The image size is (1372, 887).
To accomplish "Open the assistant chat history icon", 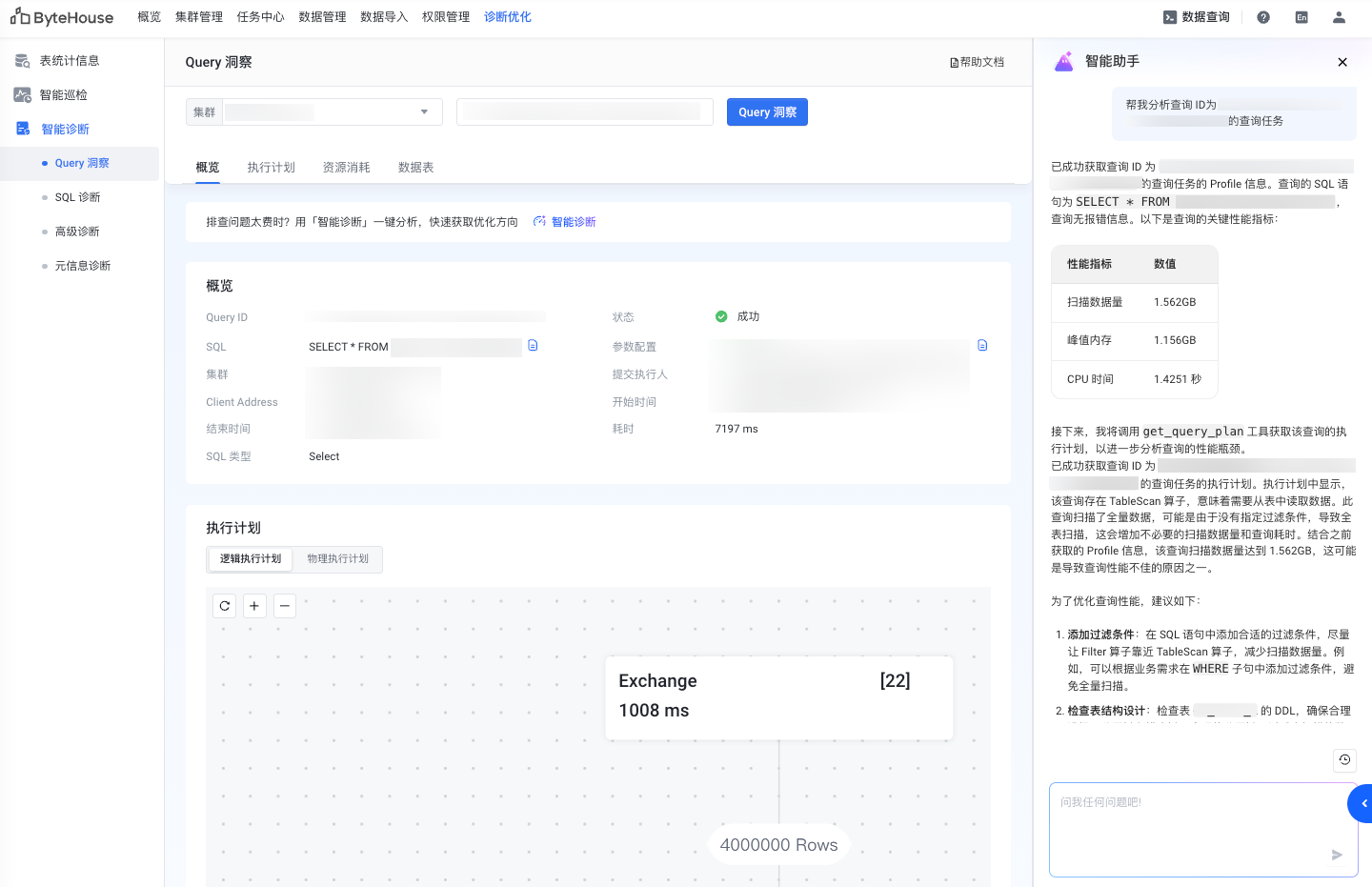I will (1344, 759).
